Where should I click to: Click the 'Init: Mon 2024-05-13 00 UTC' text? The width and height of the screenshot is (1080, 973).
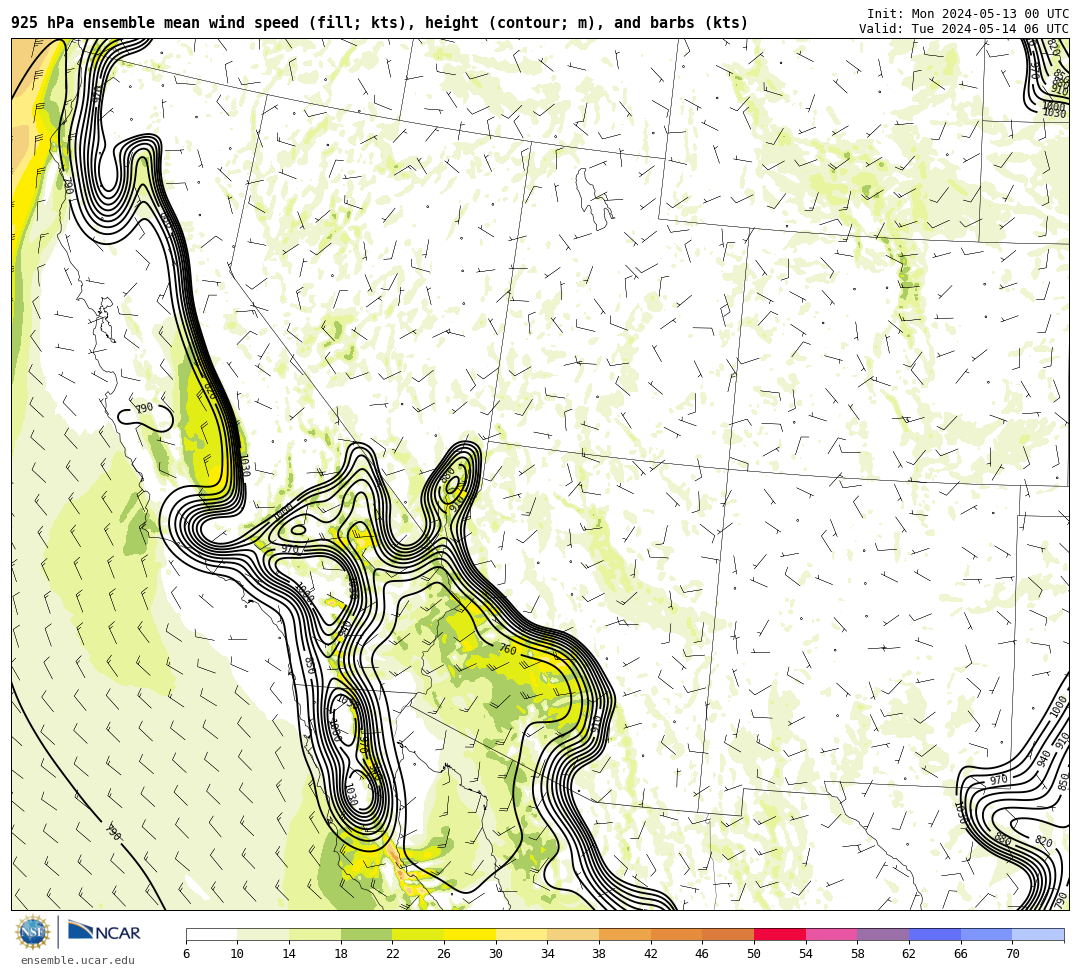coord(968,14)
